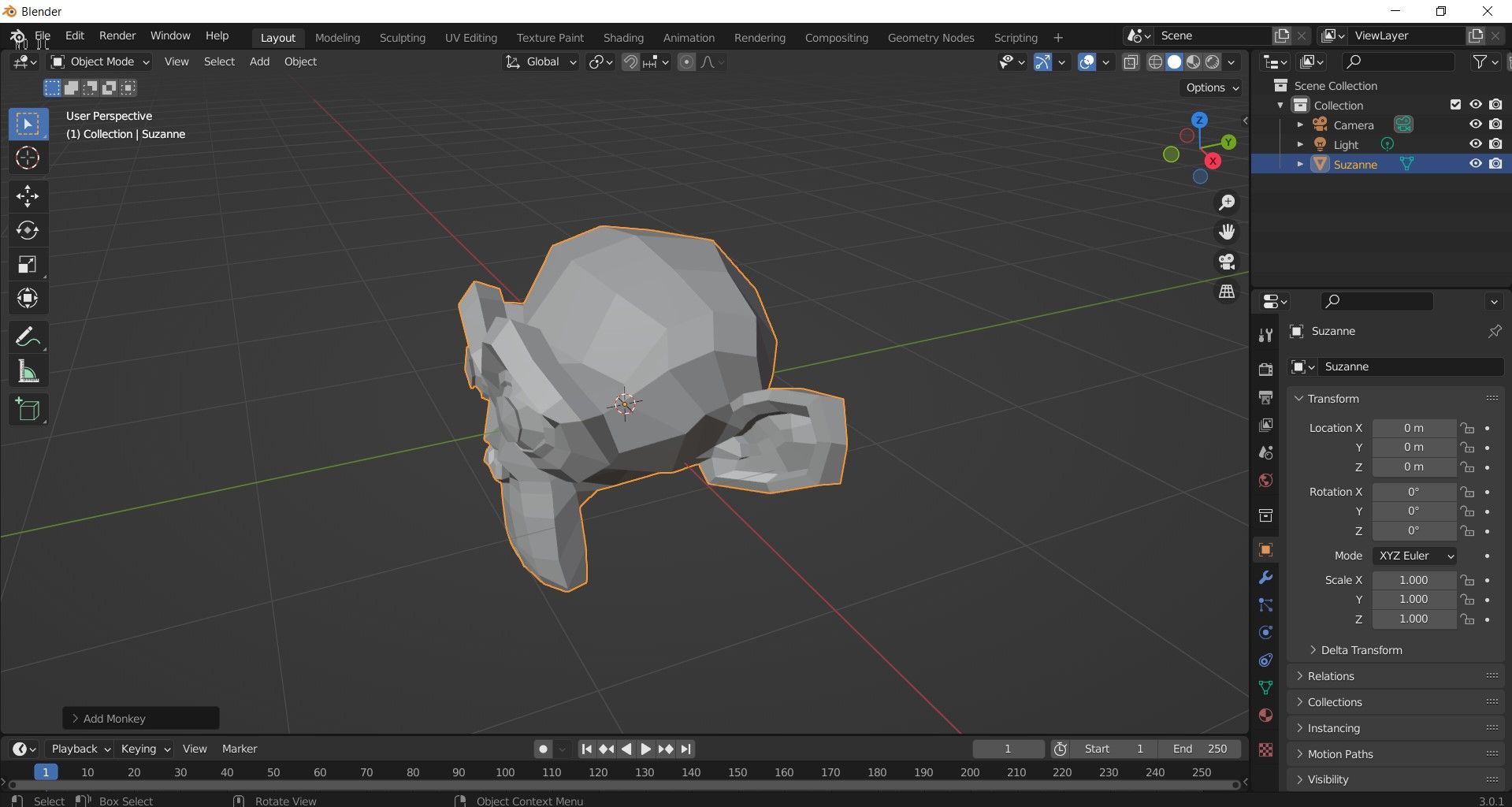This screenshot has width=1512, height=807.
Task: Select the Move tool
Action: (28, 196)
